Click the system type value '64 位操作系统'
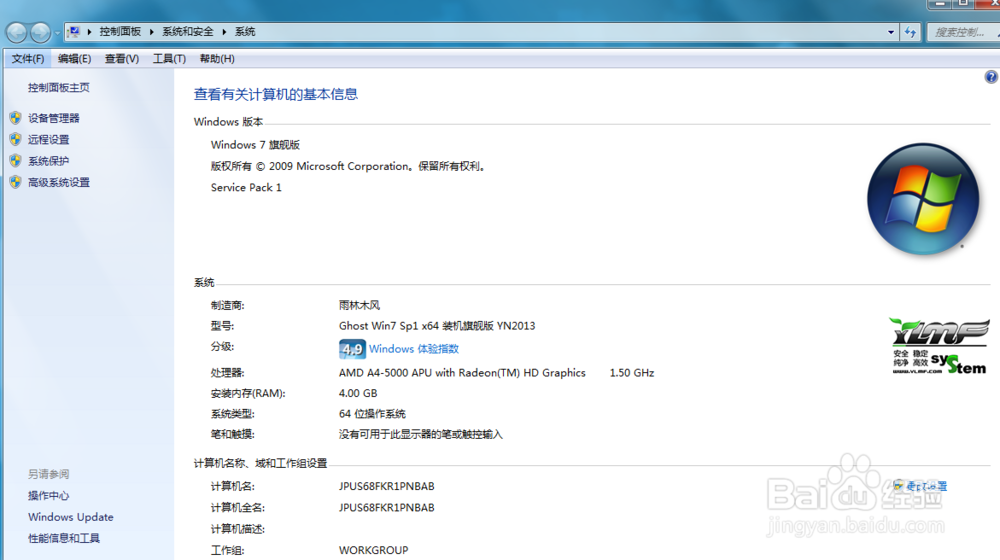Screen dimensions: 1000x560 [372, 414]
